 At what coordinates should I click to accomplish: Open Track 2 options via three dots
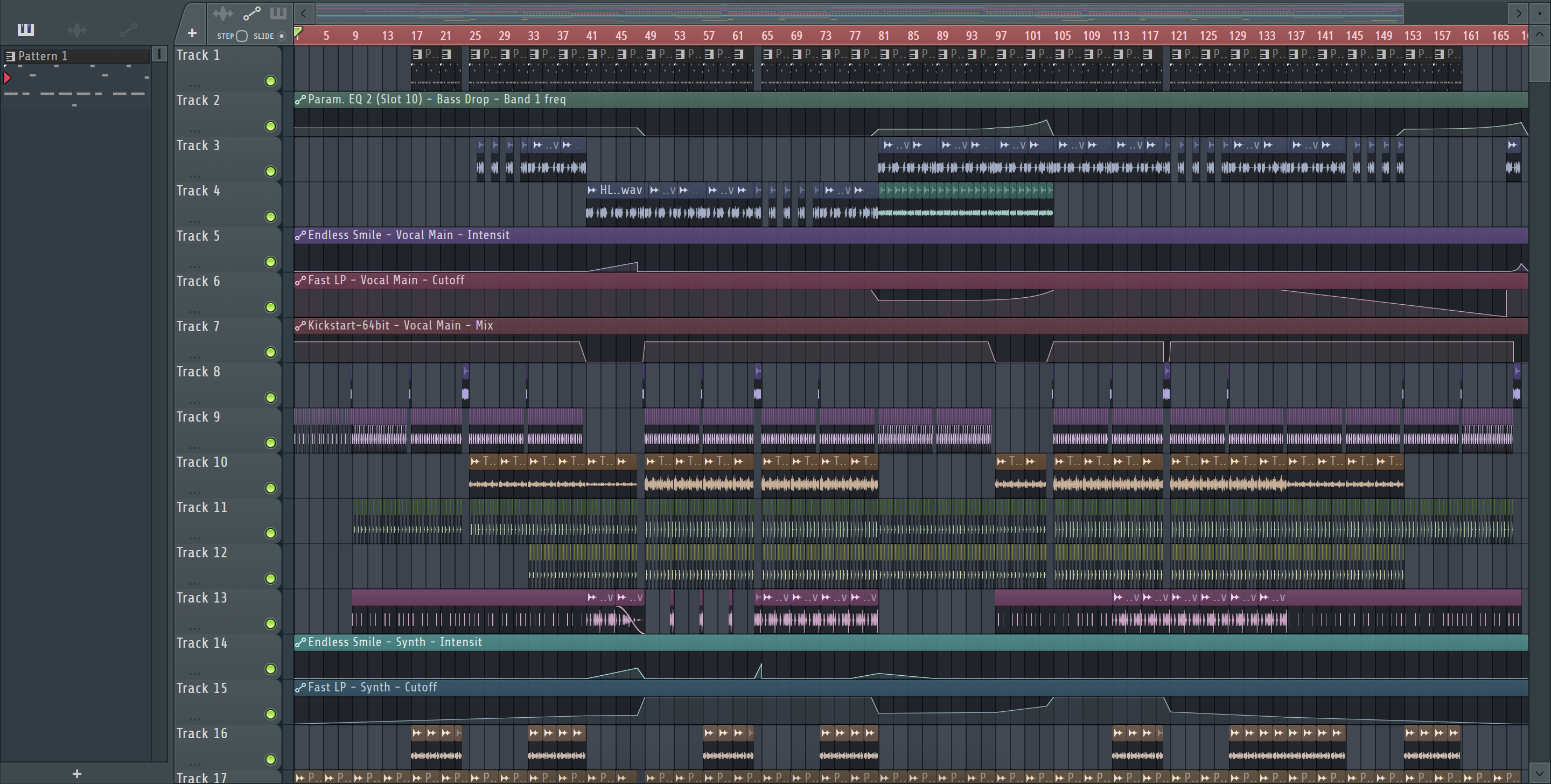point(194,130)
